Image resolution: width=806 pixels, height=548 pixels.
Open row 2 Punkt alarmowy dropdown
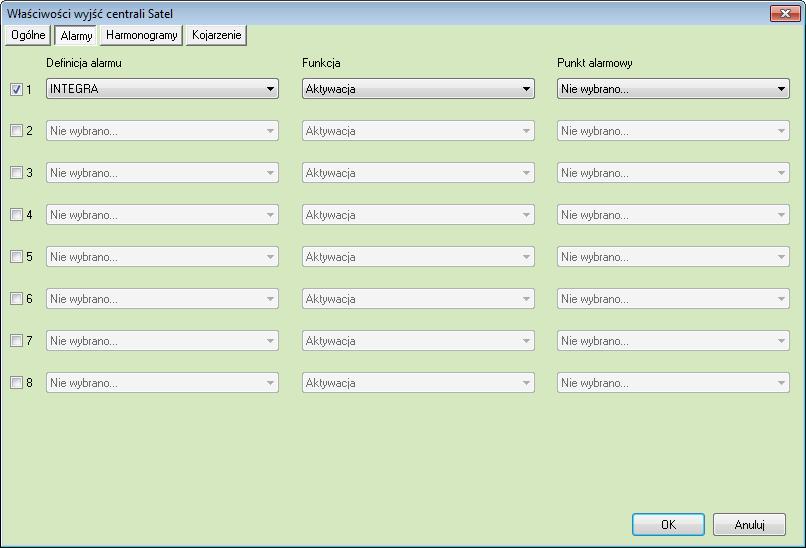click(673, 131)
